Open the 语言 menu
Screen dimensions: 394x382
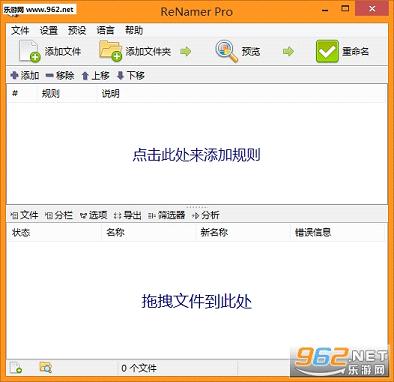pyautogui.click(x=105, y=31)
